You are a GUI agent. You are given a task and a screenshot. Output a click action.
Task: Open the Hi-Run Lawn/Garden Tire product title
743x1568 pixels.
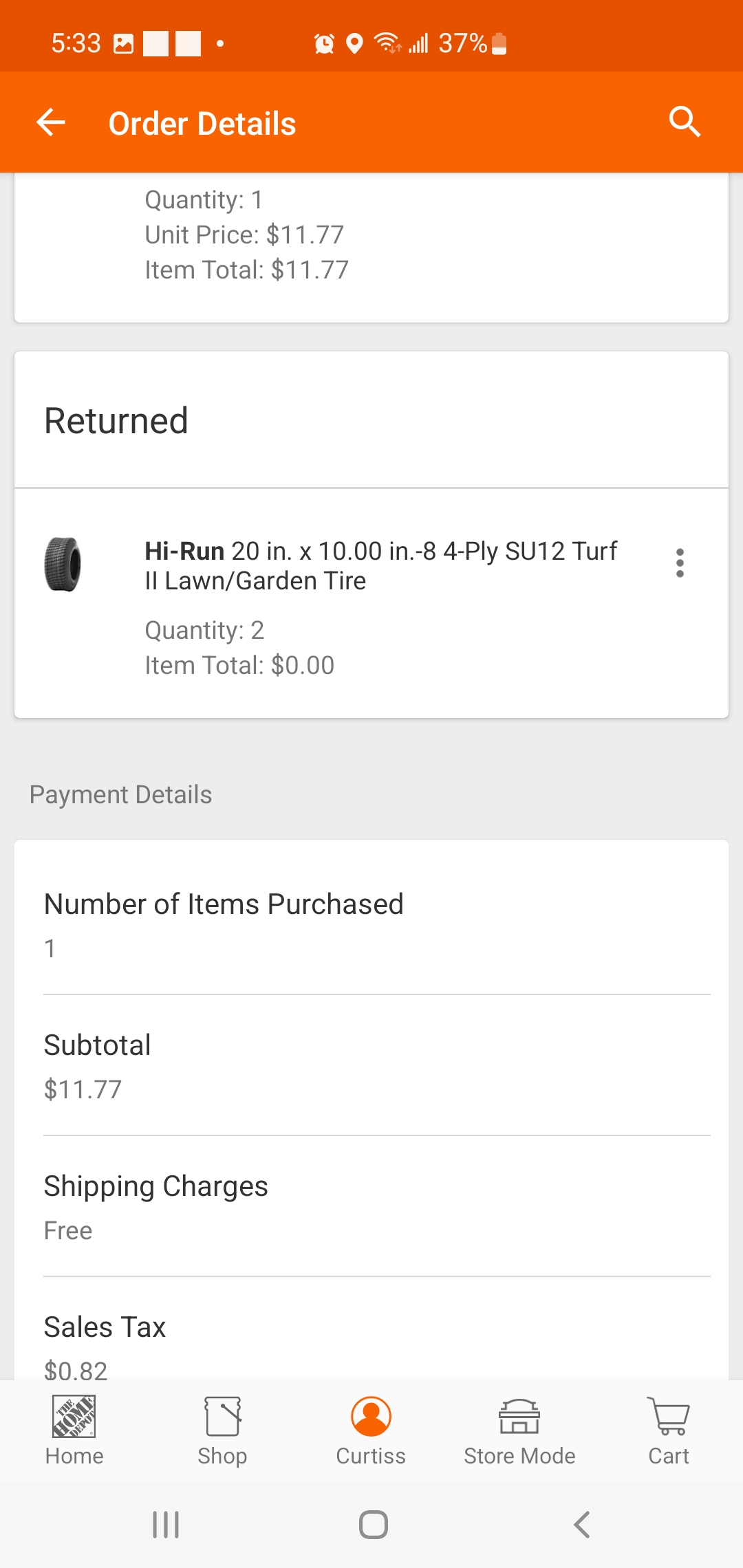380,566
